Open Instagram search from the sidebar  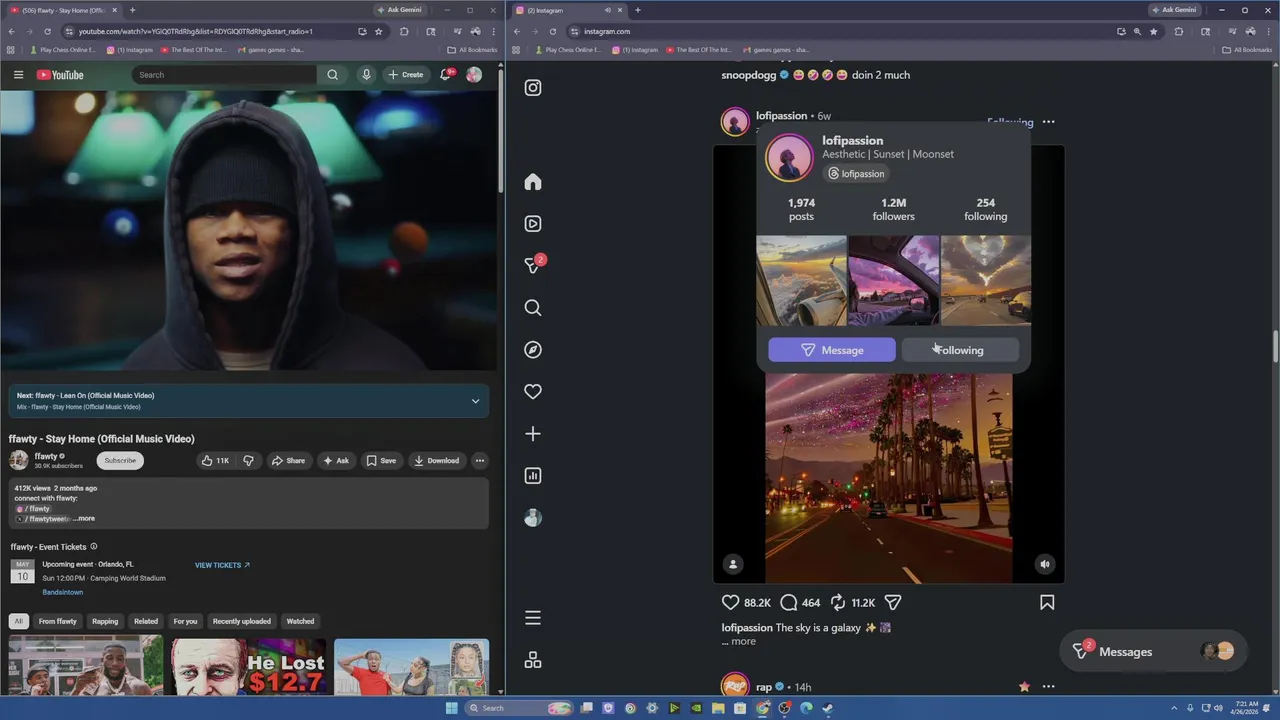pos(533,308)
